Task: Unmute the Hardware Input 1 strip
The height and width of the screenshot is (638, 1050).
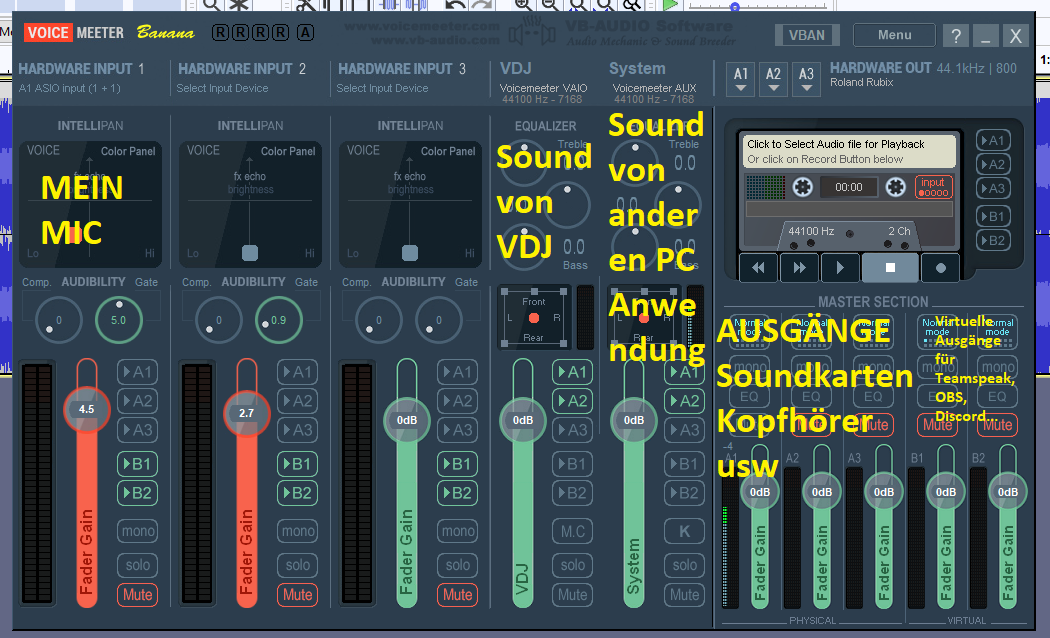Action: coord(137,594)
